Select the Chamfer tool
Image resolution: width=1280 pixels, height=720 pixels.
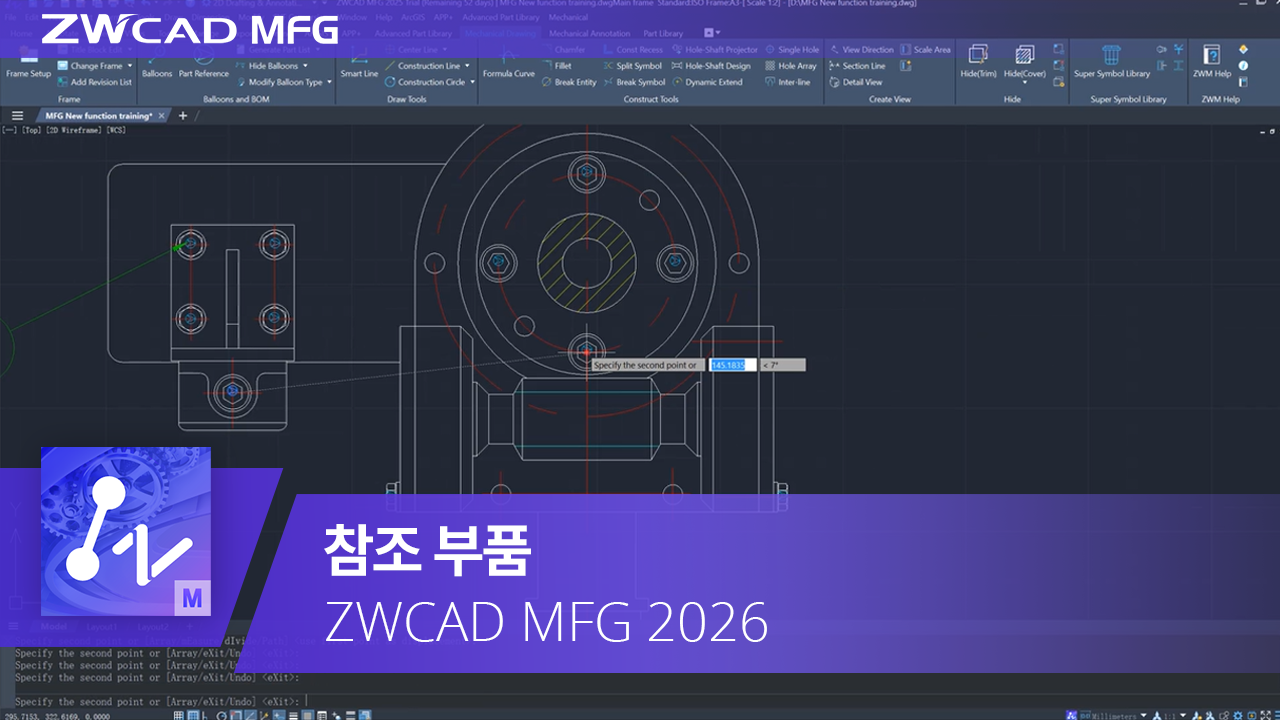(x=563, y=50)
